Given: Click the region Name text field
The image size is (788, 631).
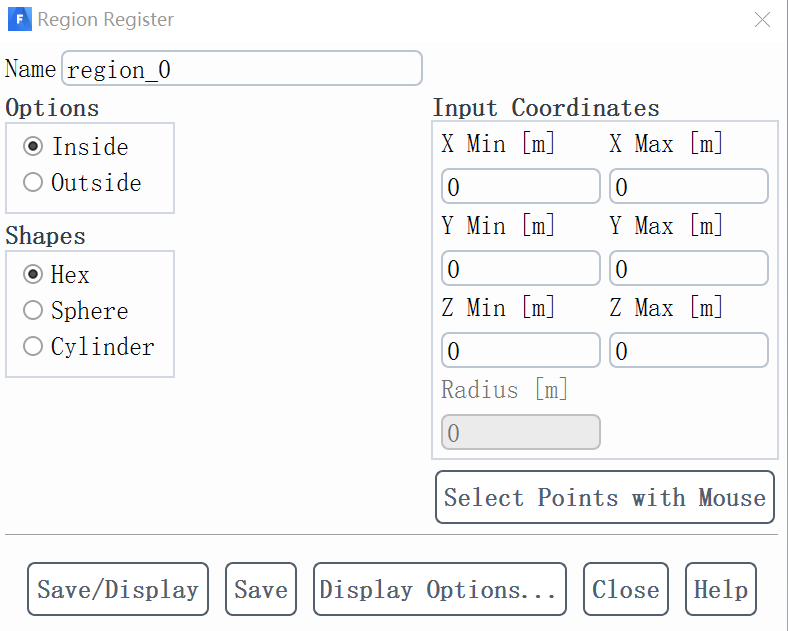Looking at the screenshot, I should (x=242, y=68).
